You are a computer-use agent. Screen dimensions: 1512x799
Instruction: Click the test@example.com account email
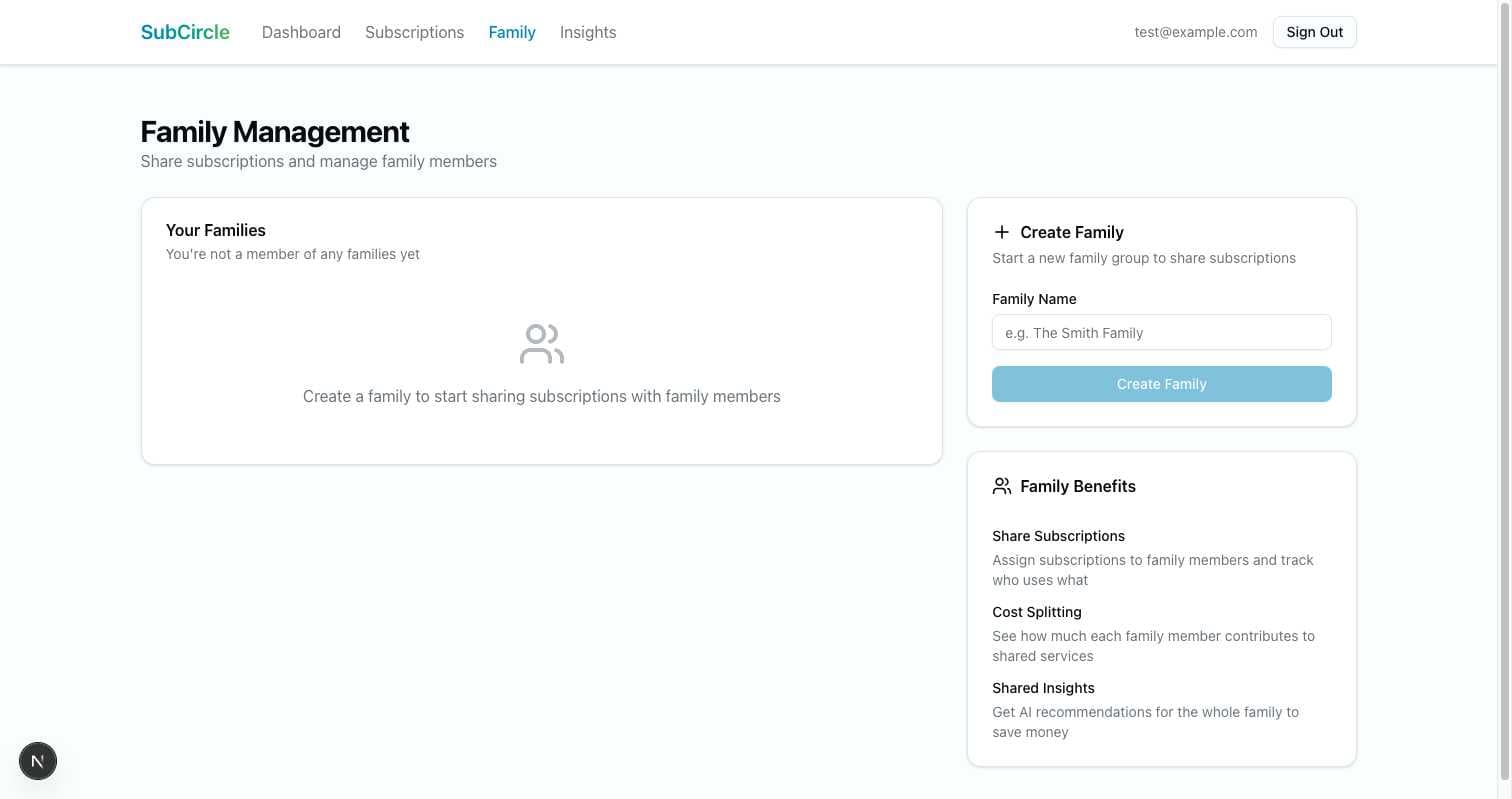[x=1195, y=32]
